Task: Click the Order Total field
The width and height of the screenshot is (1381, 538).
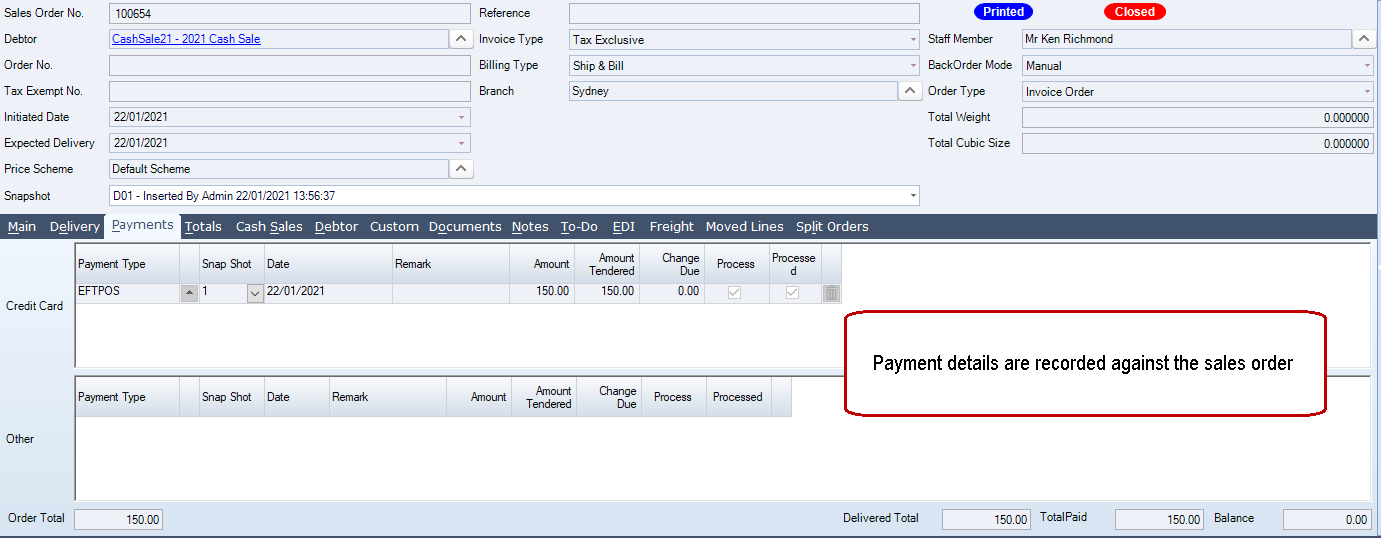Action: (x=118, y=520)
